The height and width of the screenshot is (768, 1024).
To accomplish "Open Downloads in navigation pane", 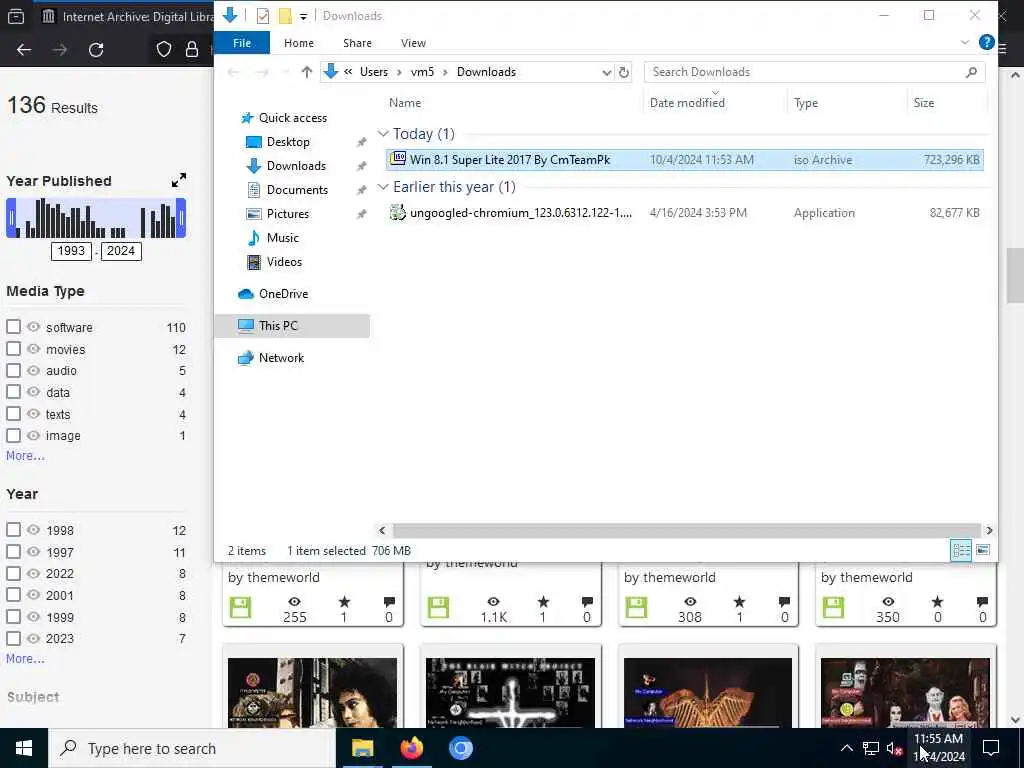I will point(296,166).
